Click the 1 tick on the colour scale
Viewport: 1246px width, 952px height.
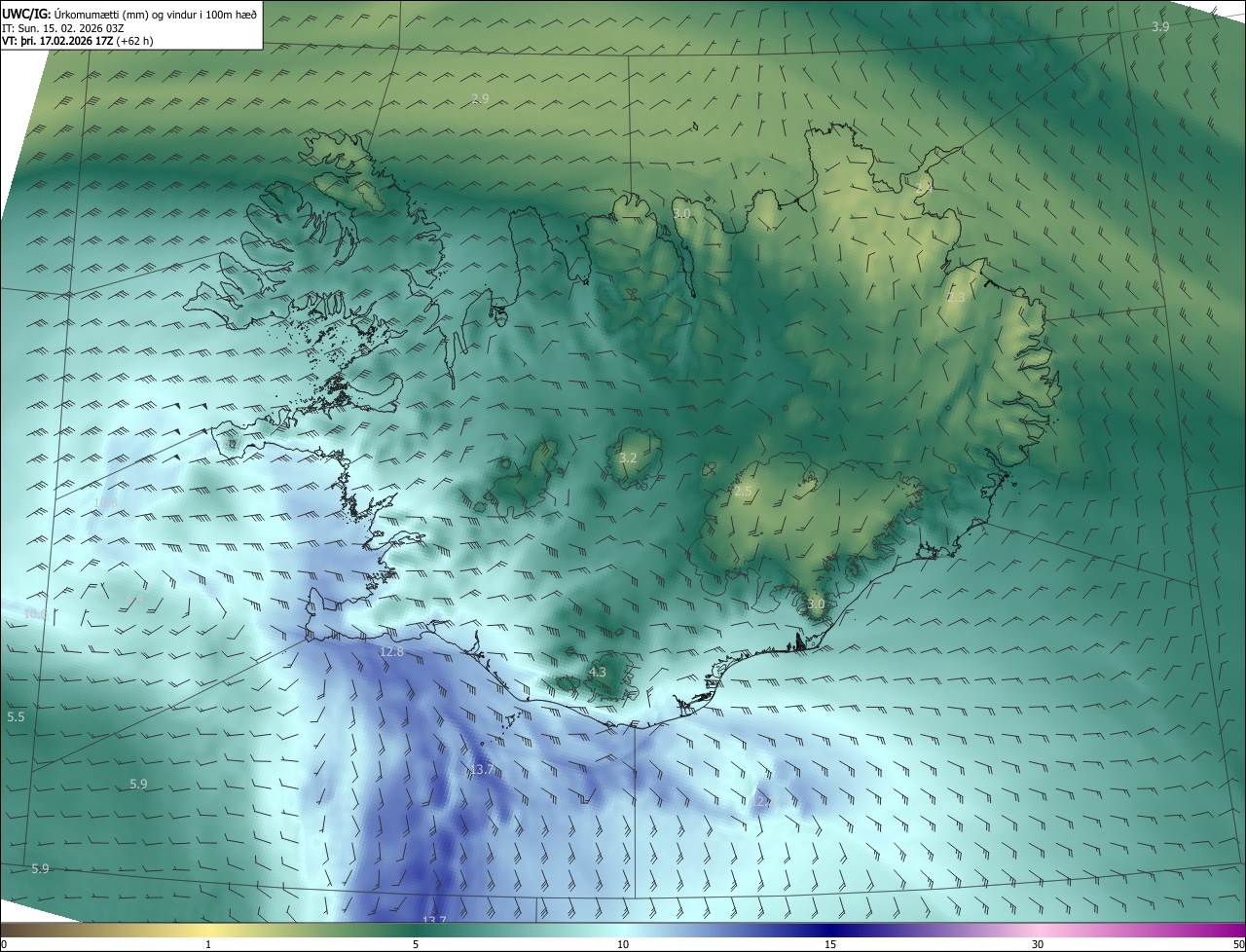(x=208, y=944)
